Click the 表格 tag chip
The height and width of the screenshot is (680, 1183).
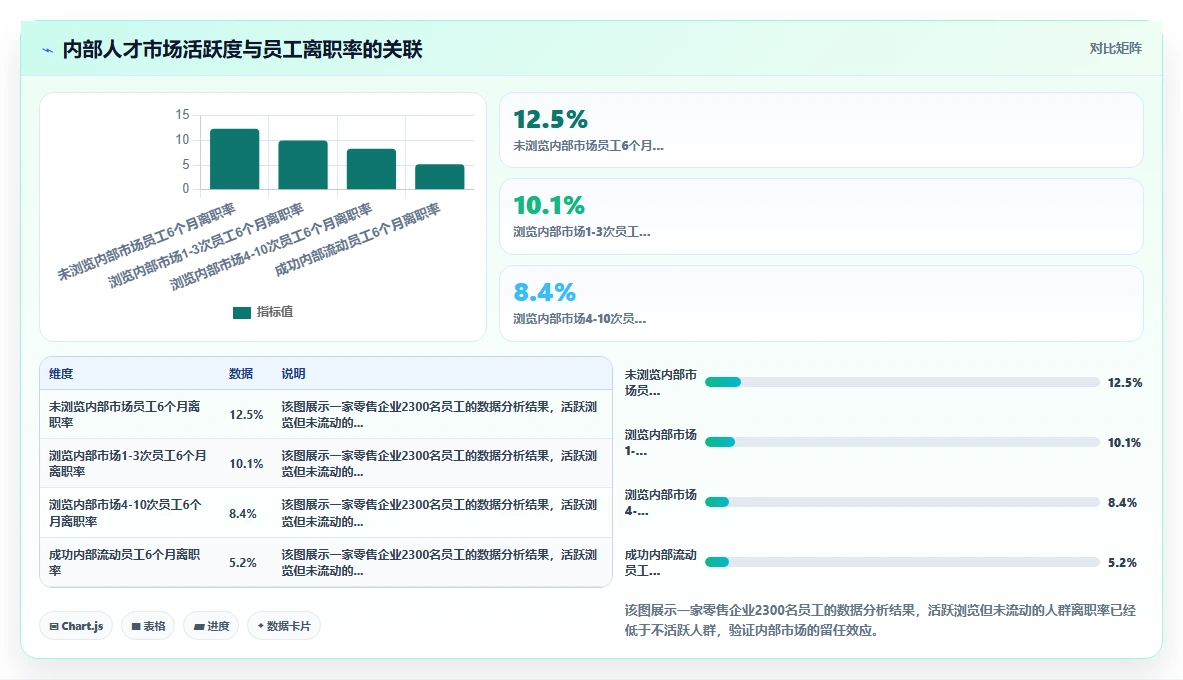click(x=148, y=626)
